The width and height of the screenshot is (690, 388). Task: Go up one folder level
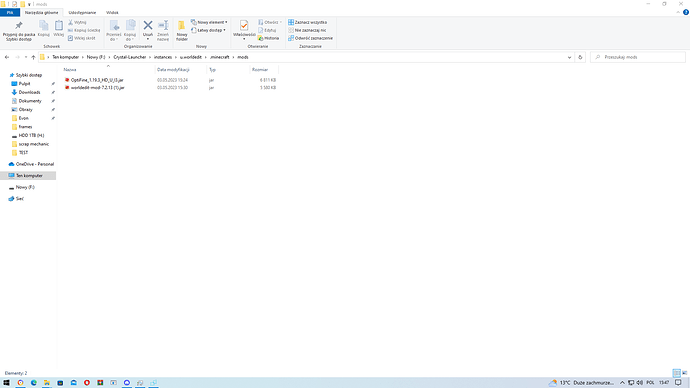click(33, 57)
